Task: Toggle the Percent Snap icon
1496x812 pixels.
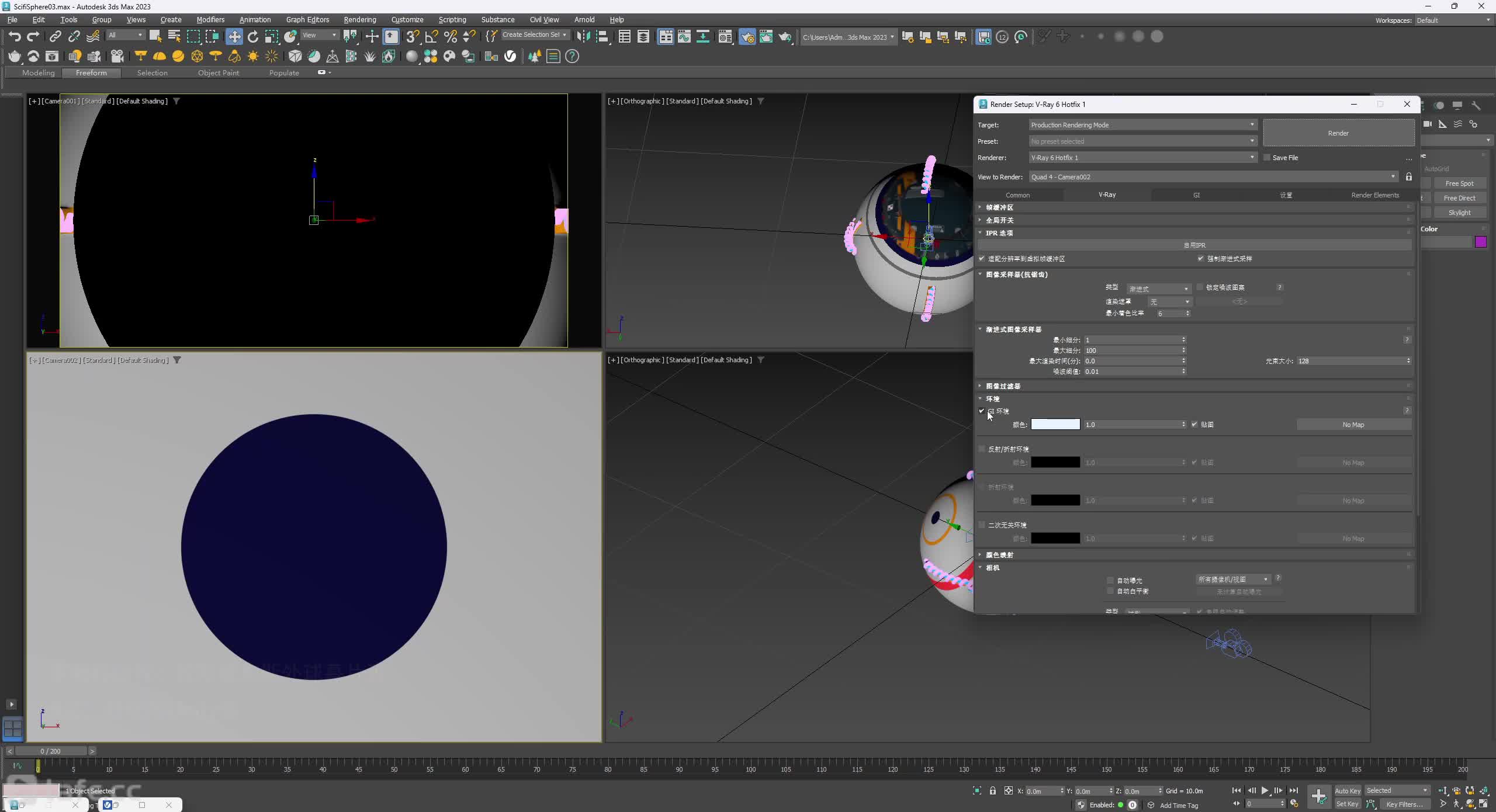Action: [x=450, y=37]
